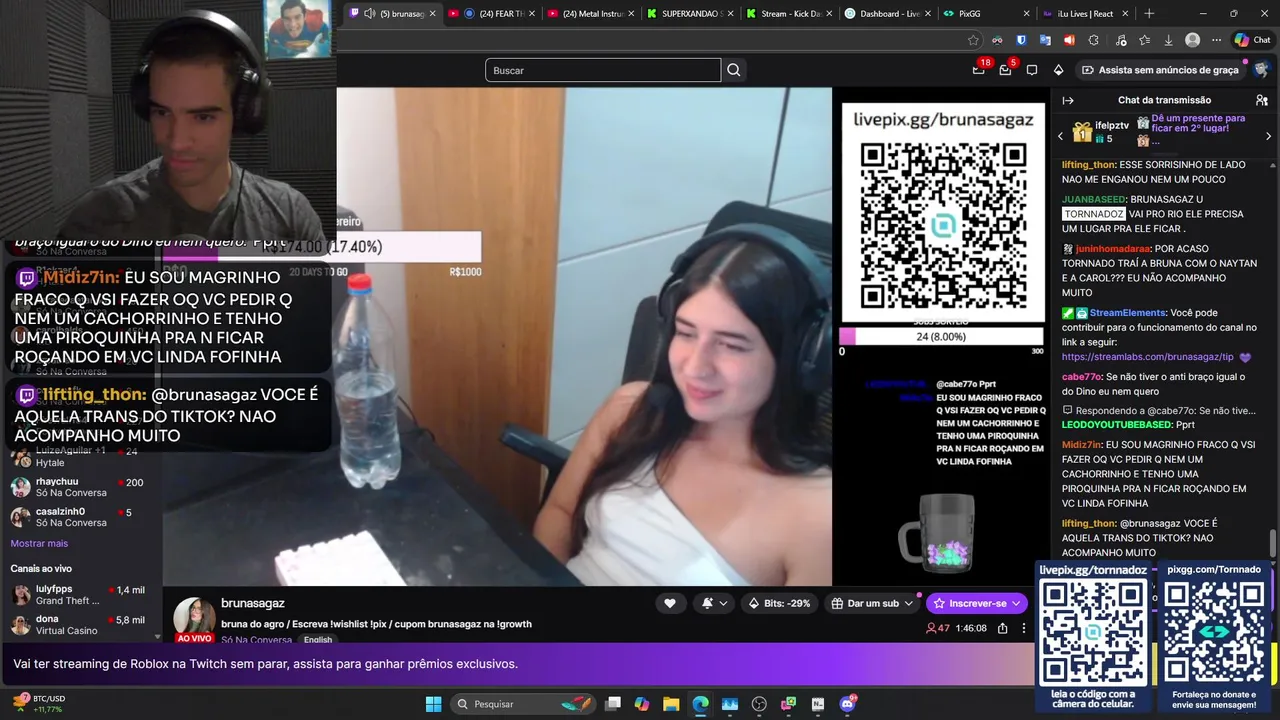Open brunasagaz channel name link
This screenshot has width=1280, height=720.
253,603
